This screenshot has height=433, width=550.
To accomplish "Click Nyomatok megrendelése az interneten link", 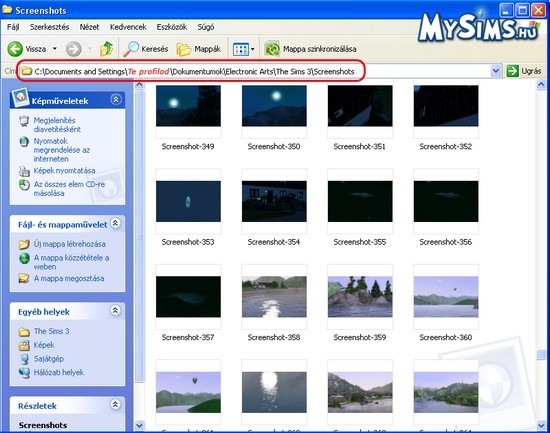I will pyautogui.click(x=62, y=150).
